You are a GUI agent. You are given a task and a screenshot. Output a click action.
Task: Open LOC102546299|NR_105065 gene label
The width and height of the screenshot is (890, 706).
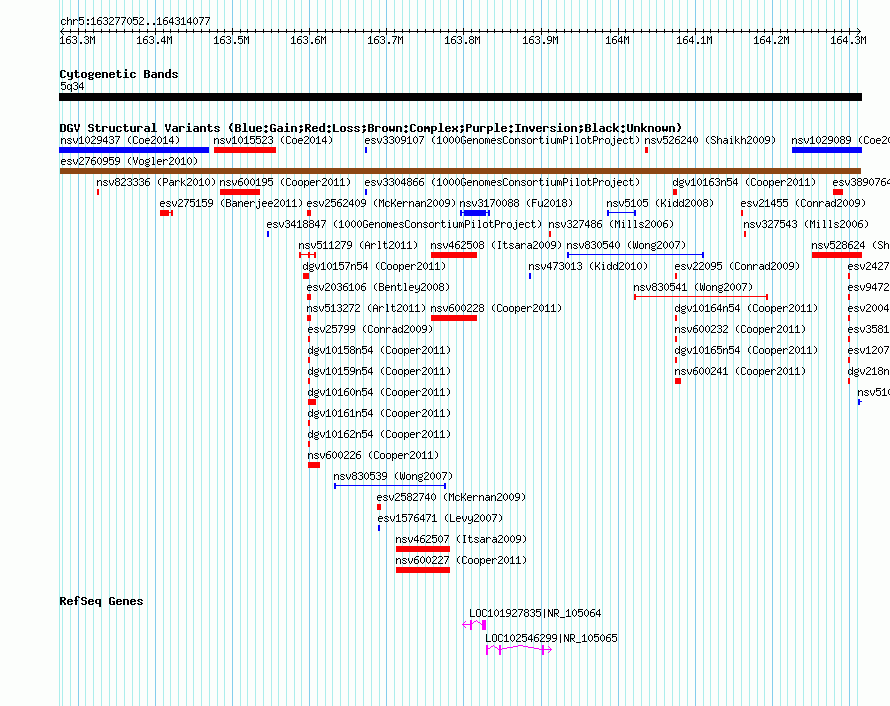coord(551,638)
